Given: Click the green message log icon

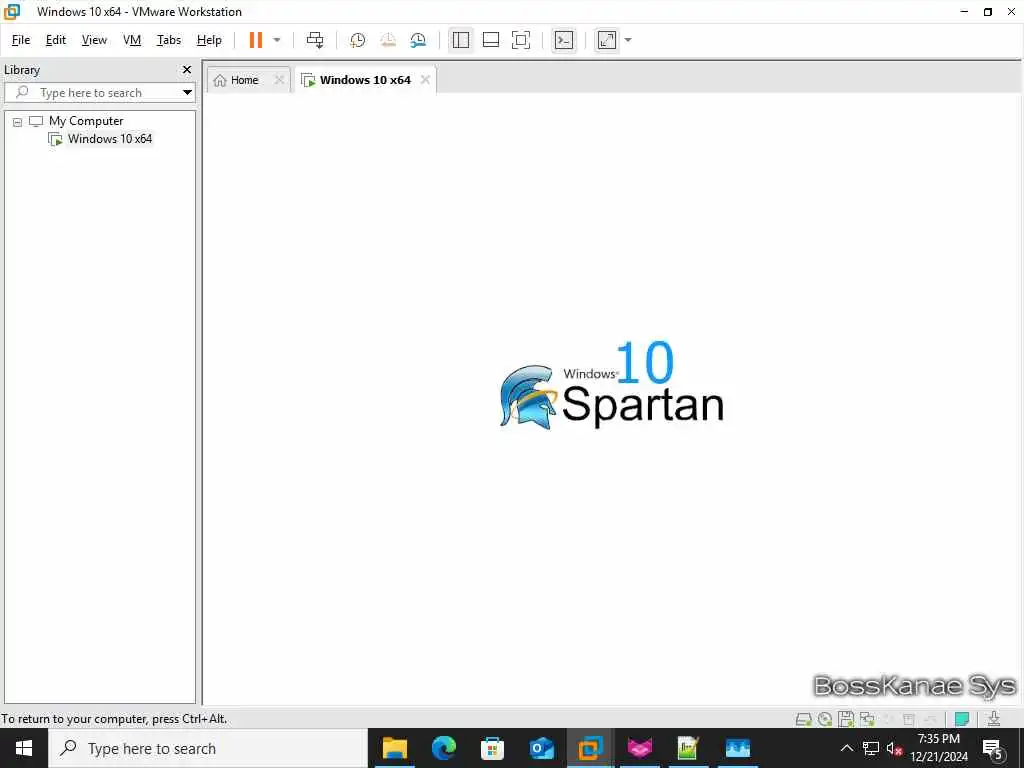Looking at the screenshot, I should [x=962, y=719].
